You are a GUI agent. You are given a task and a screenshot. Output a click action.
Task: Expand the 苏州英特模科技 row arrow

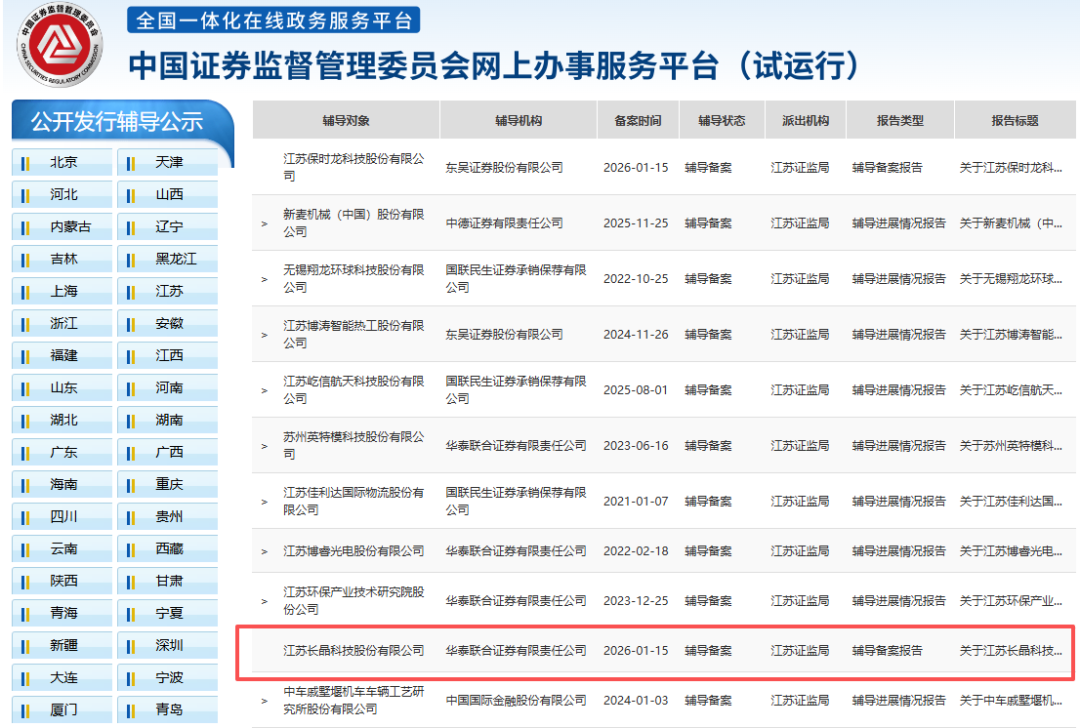tap(264, 446)
